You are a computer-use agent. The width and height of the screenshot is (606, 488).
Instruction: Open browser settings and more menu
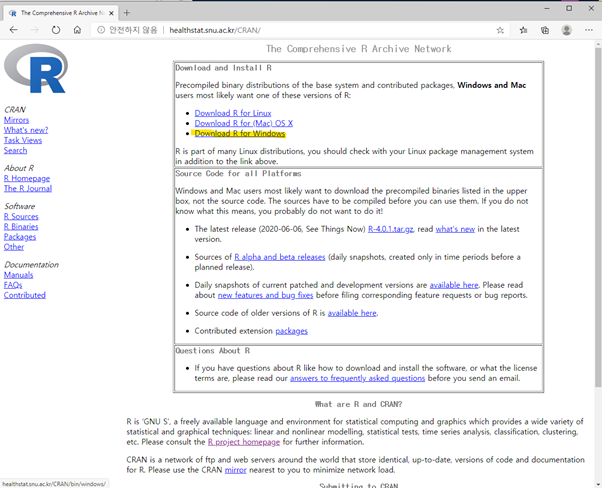(589, 30)
